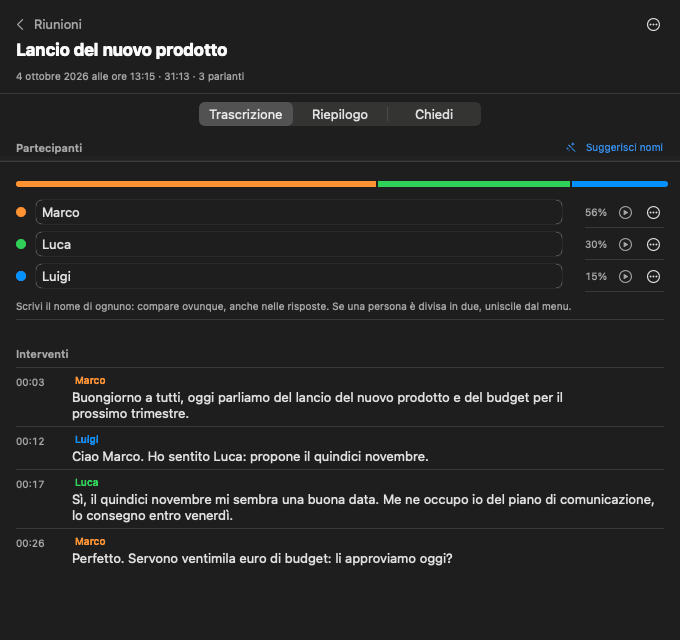
Task: Open the meeting options ellipsis menu at top right
Action: pyautogui.click(x=653, y=25)
